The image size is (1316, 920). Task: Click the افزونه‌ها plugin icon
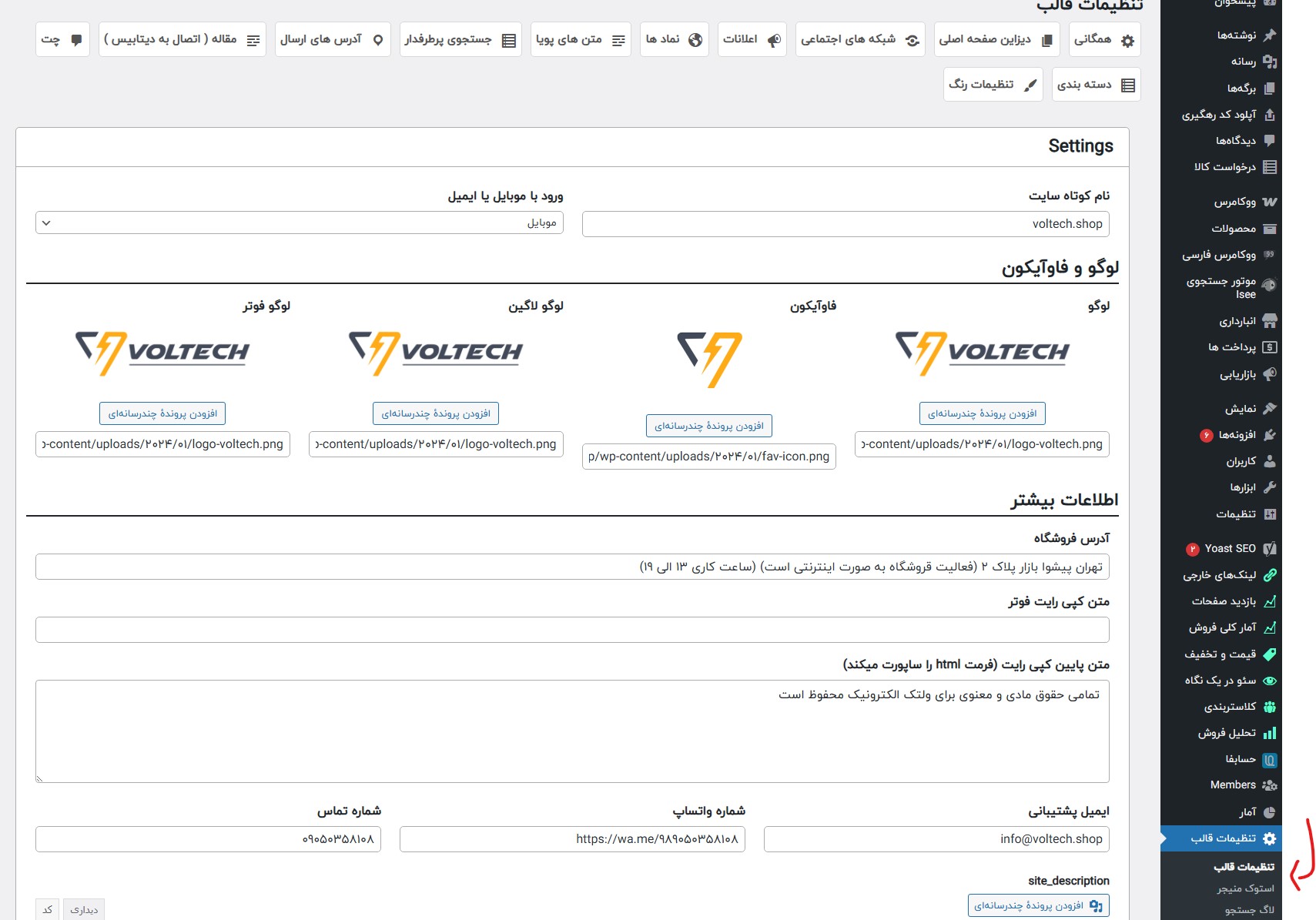point(1270,435)
